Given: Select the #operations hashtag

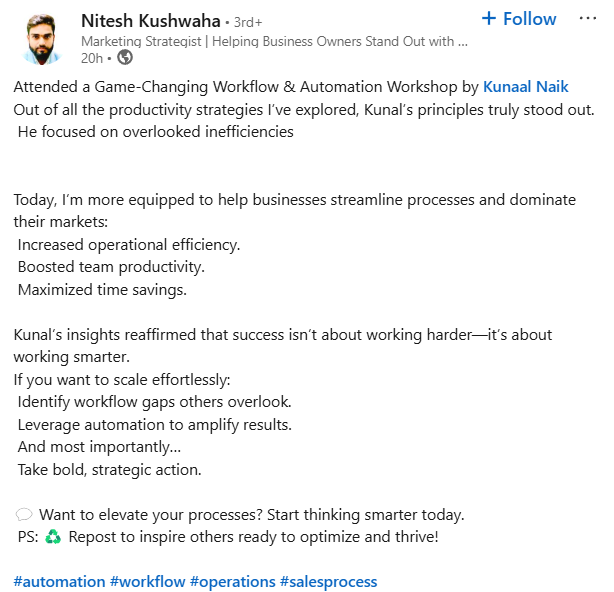Looking at the screenshot, I should click(x=232, y=581).
